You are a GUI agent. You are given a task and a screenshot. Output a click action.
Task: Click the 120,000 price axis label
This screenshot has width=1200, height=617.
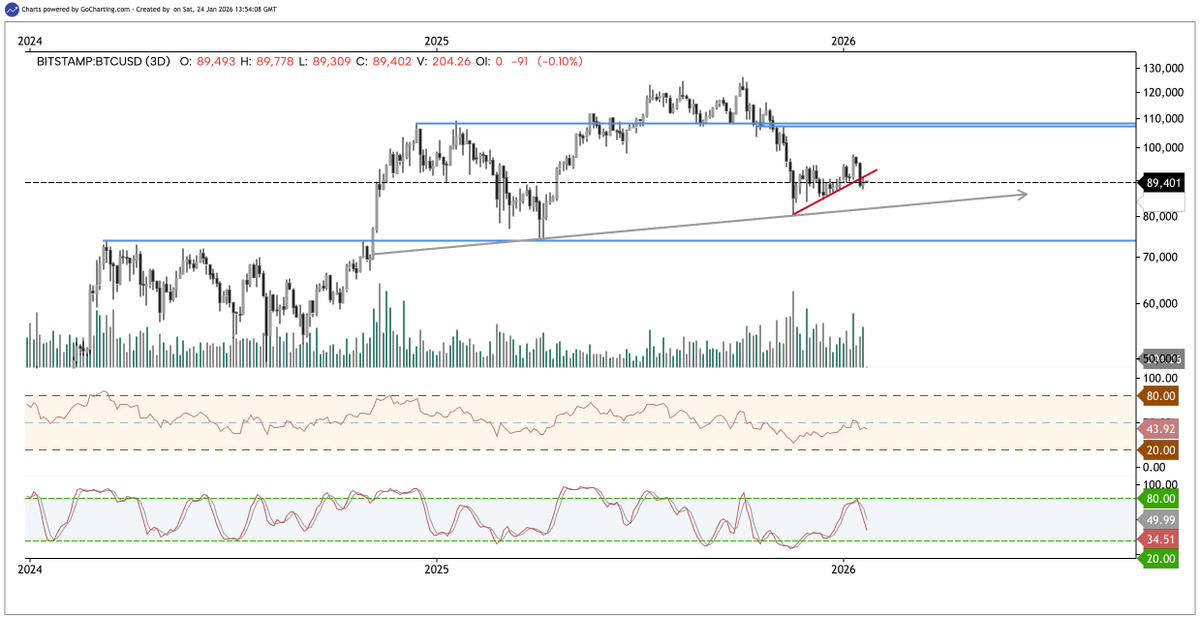pyautogui.click(x=1165, y=93)
